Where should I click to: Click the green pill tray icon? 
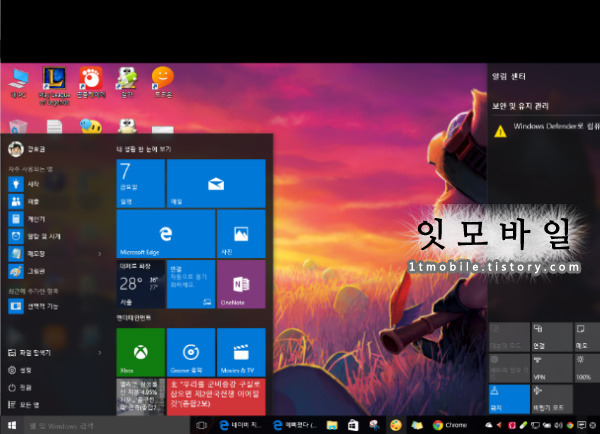(x=523, y=425)
